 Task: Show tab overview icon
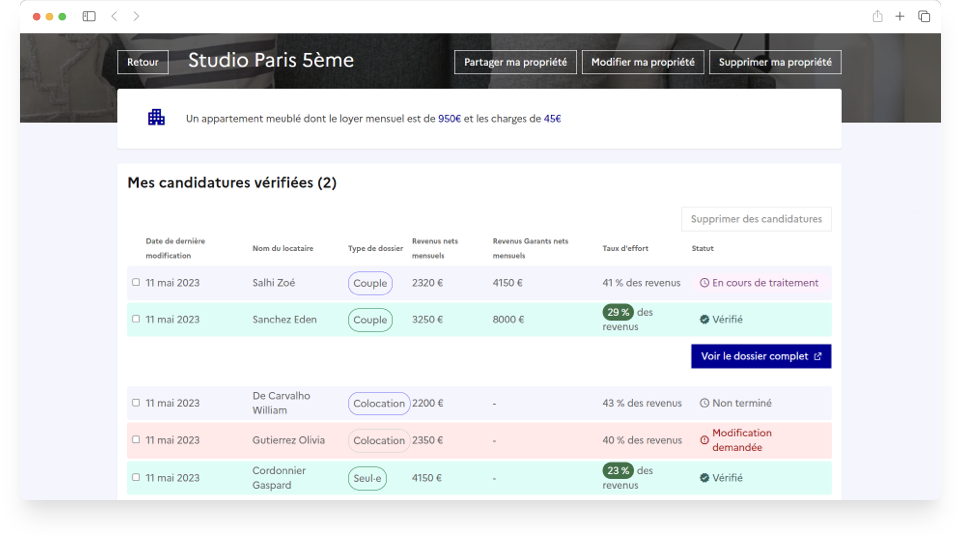[x=924, y=16]
